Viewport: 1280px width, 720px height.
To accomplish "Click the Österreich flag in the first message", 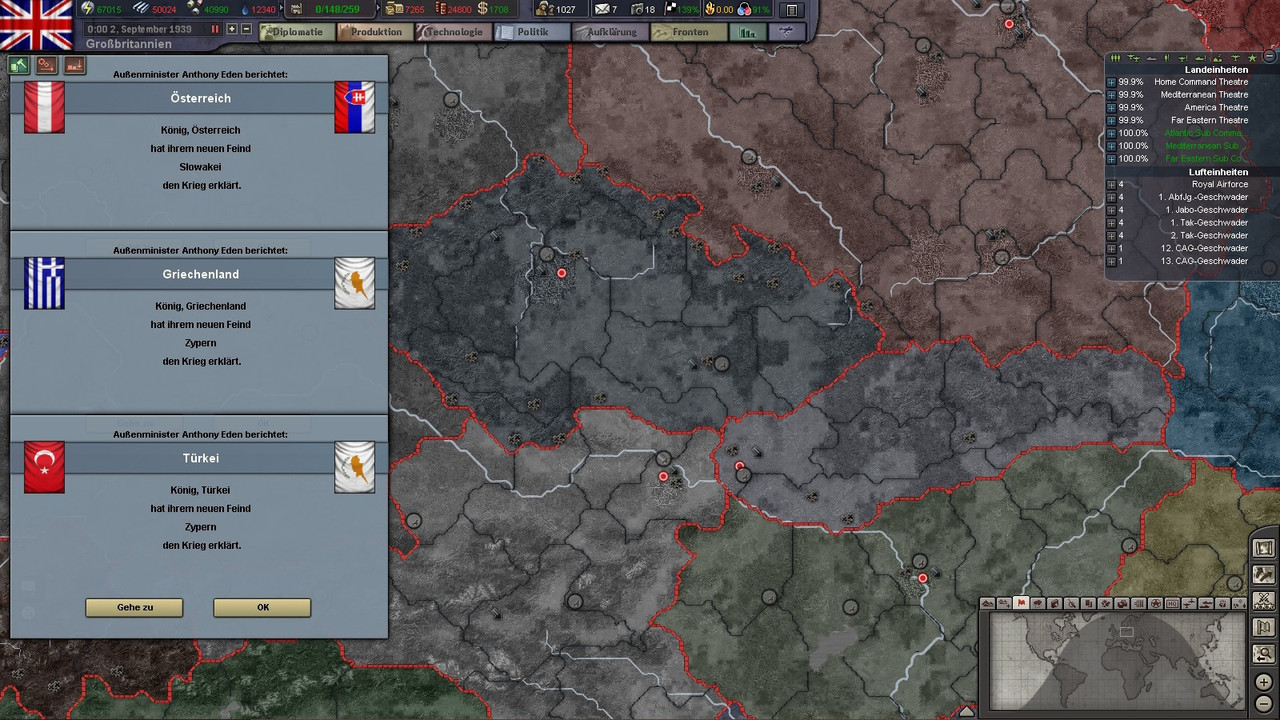I will click(44, 107).
